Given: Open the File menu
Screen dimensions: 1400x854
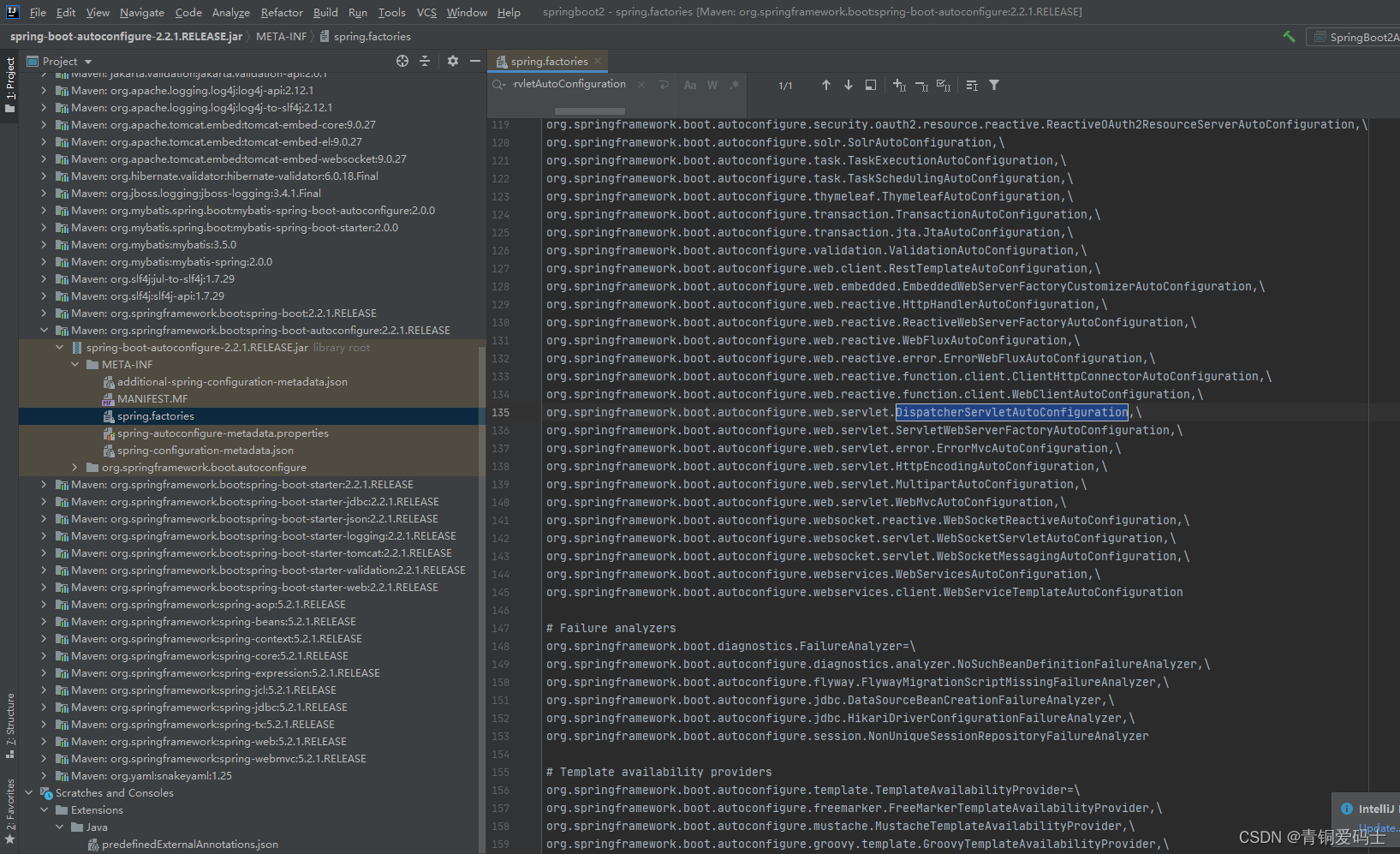Looking at the screenshot, I should click(x=38, y=12).
